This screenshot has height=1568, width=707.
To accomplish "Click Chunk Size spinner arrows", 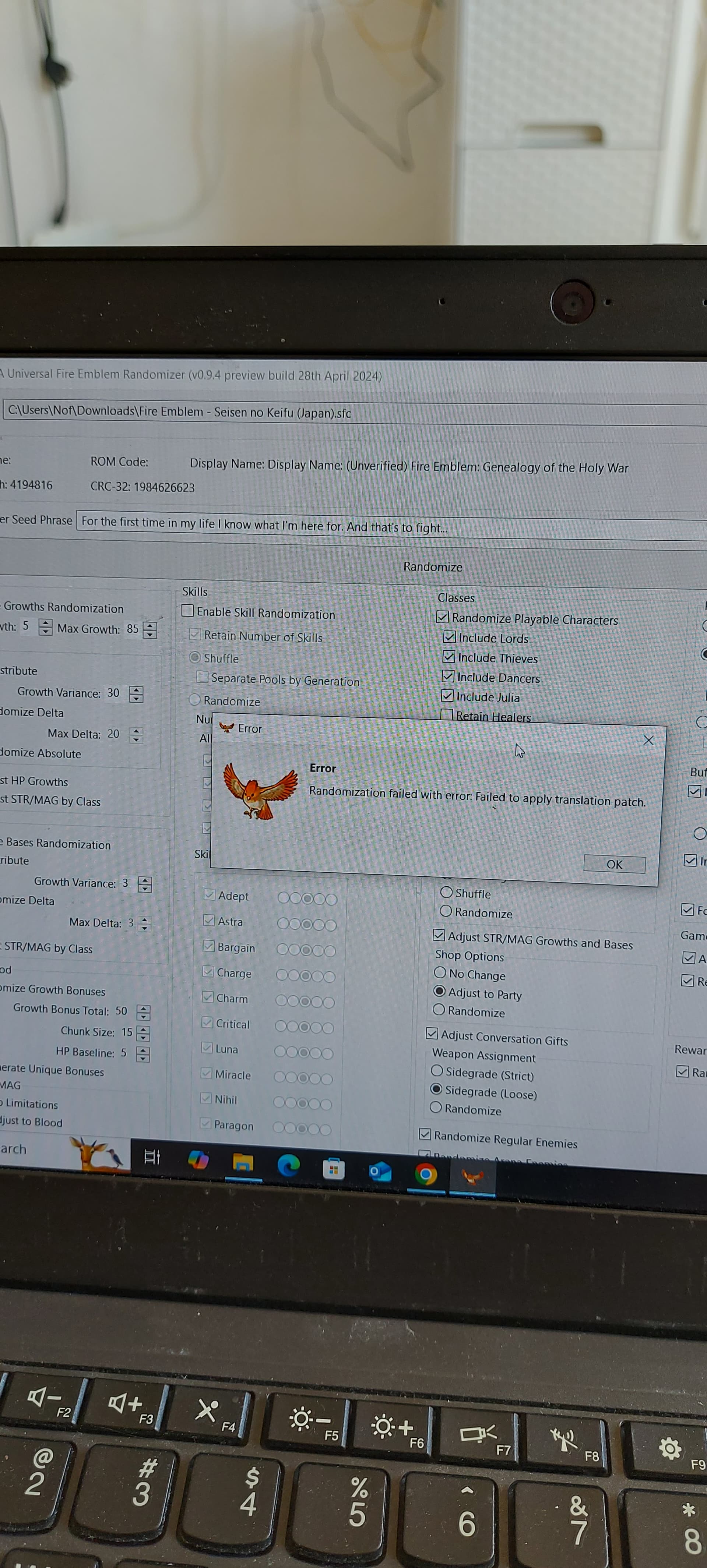I will pos(143,1033).
